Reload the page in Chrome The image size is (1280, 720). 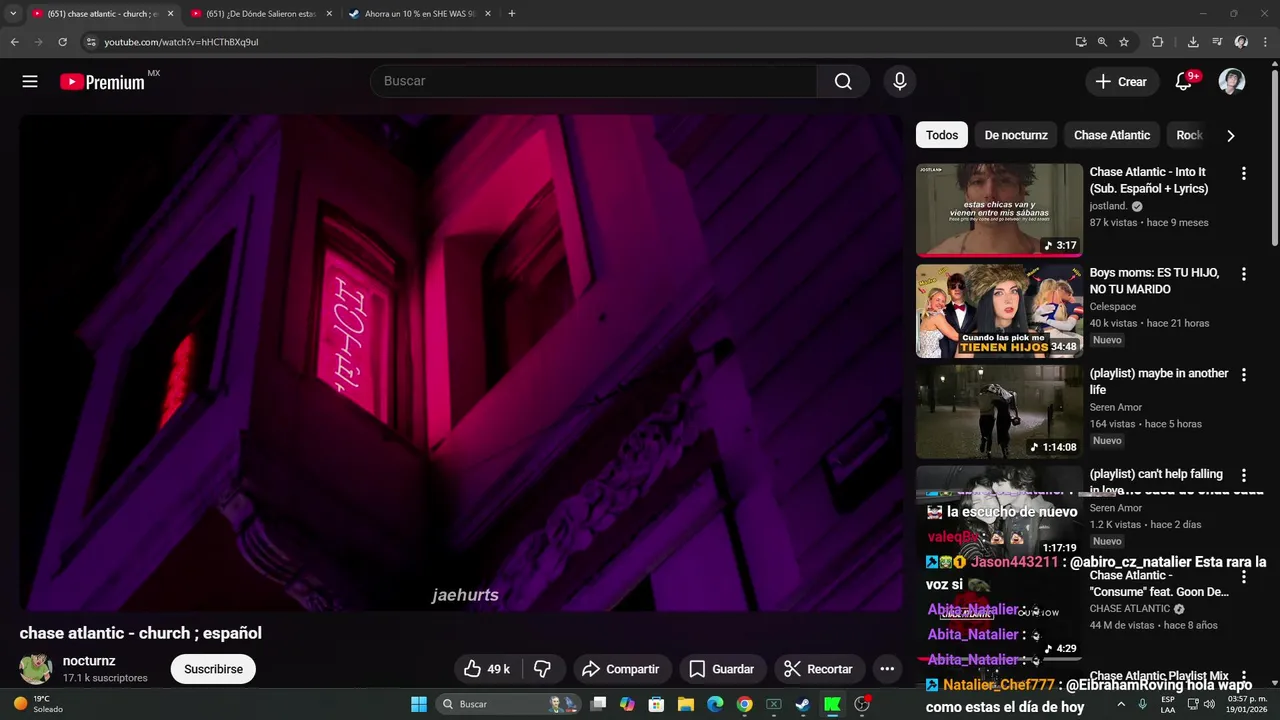pos(62,42)
